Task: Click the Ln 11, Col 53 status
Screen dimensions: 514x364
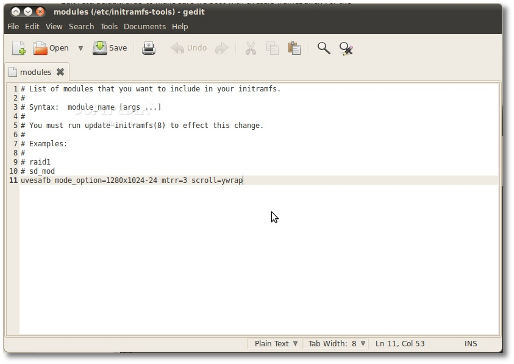Action: [400, 343]
